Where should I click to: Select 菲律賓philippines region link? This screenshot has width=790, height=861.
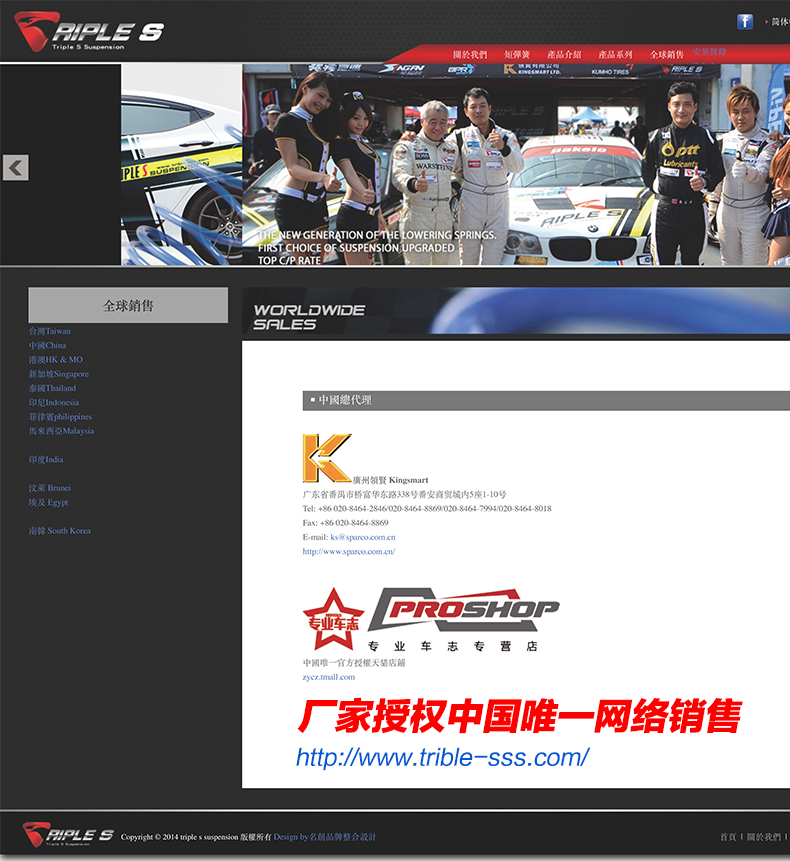(60, 417)
